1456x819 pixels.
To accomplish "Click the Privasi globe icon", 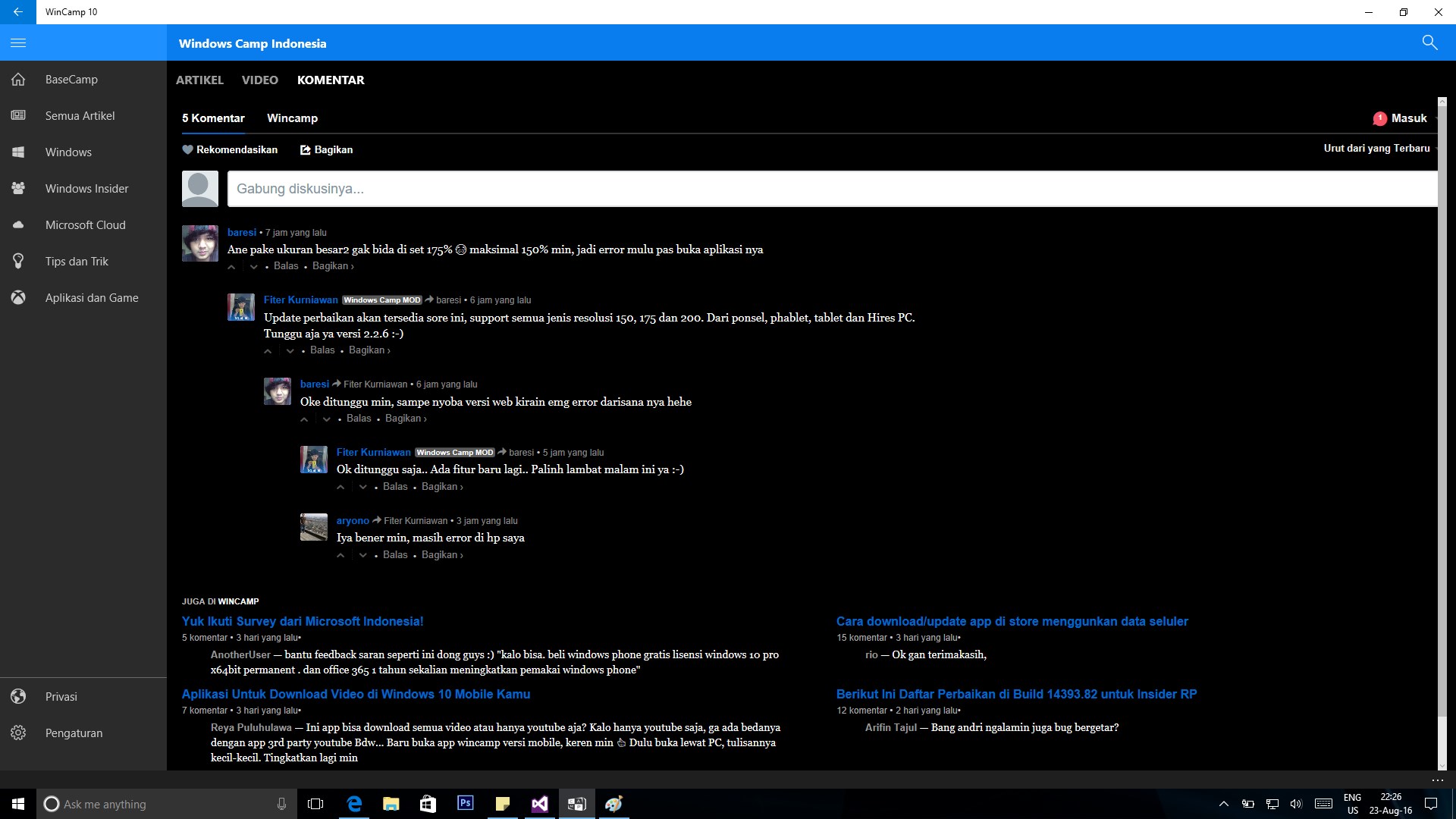I will point(18,697).
